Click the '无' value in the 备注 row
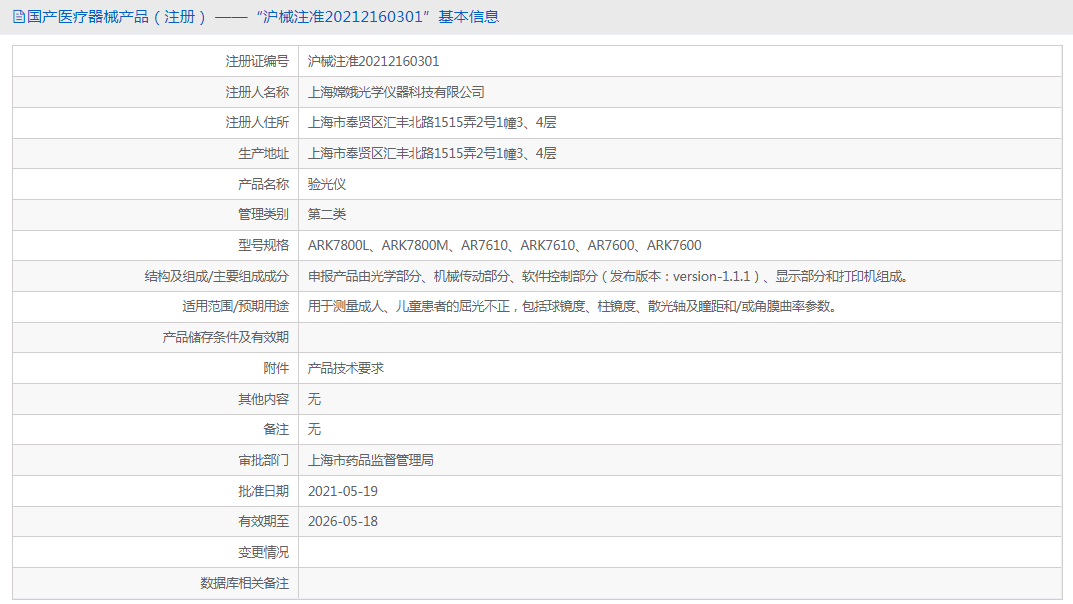 [x=314, y=429]
